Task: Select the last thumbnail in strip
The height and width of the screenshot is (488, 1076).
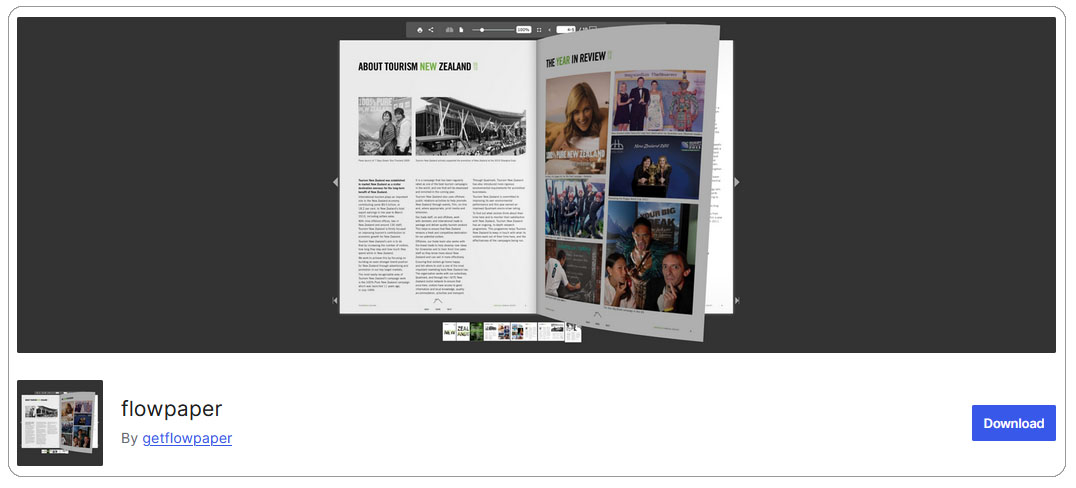Action: [573, 332]
